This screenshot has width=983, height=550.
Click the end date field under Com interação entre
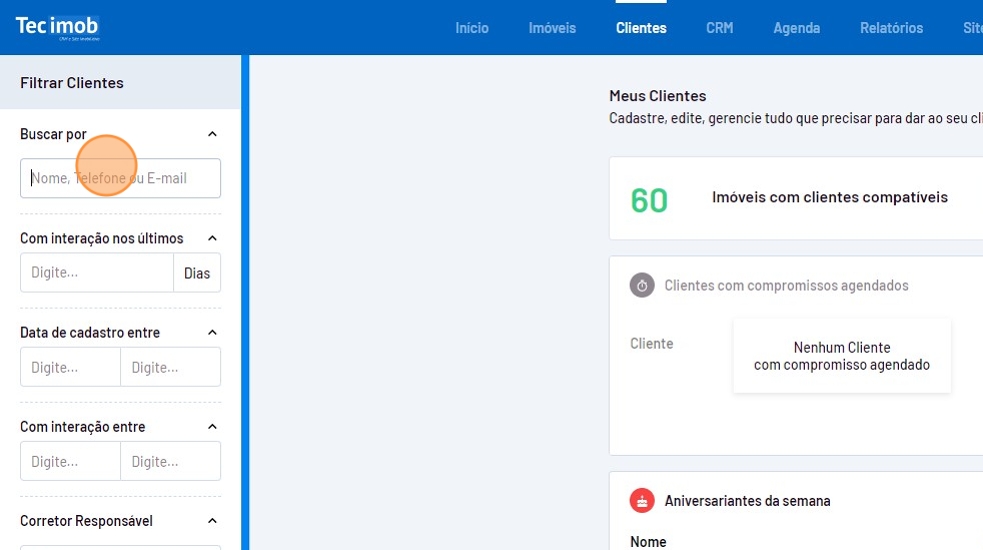[x=170, y=461]
